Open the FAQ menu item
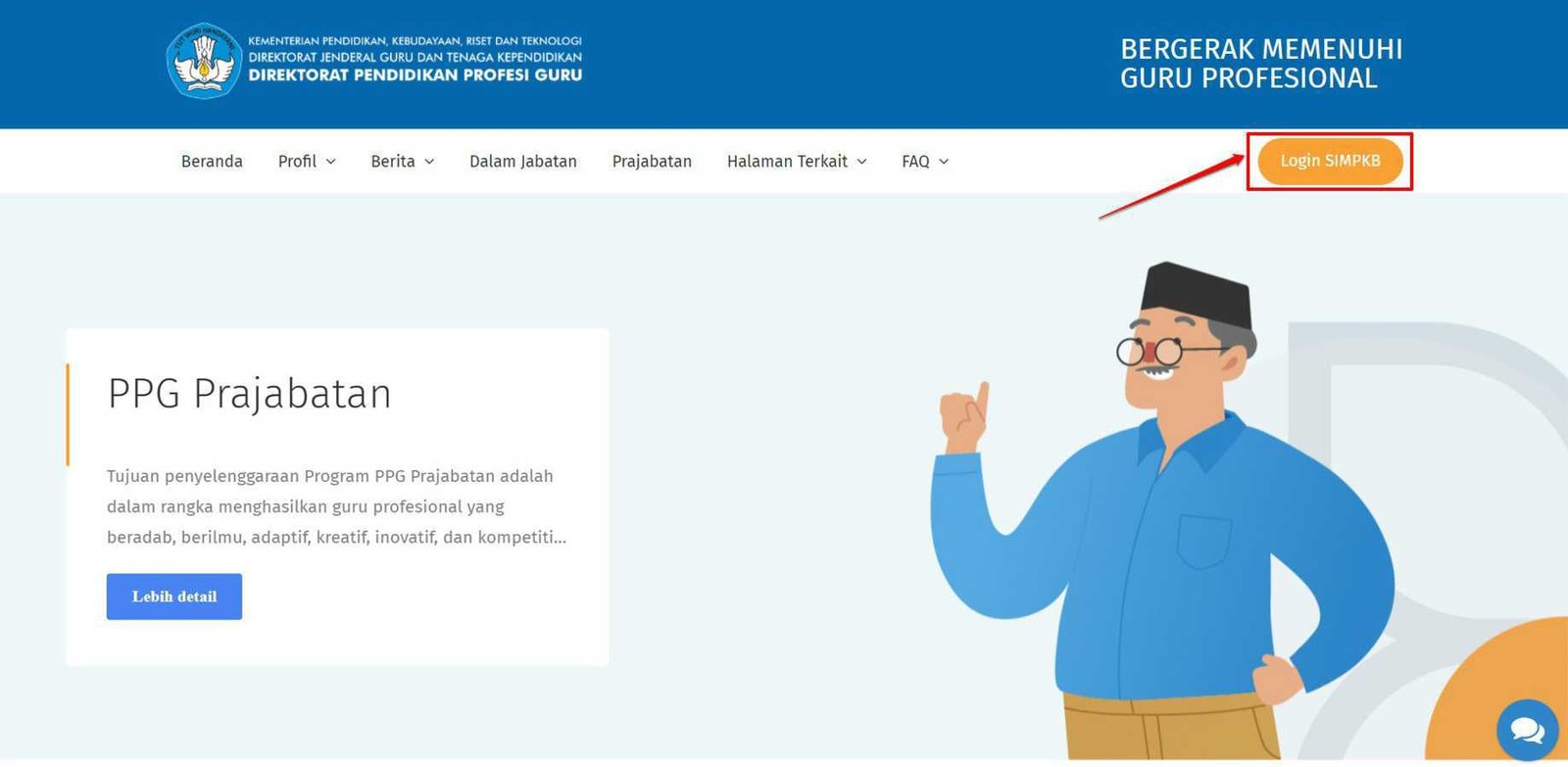This screenshot has width=1568, height=767. click(x=915, y=162)
